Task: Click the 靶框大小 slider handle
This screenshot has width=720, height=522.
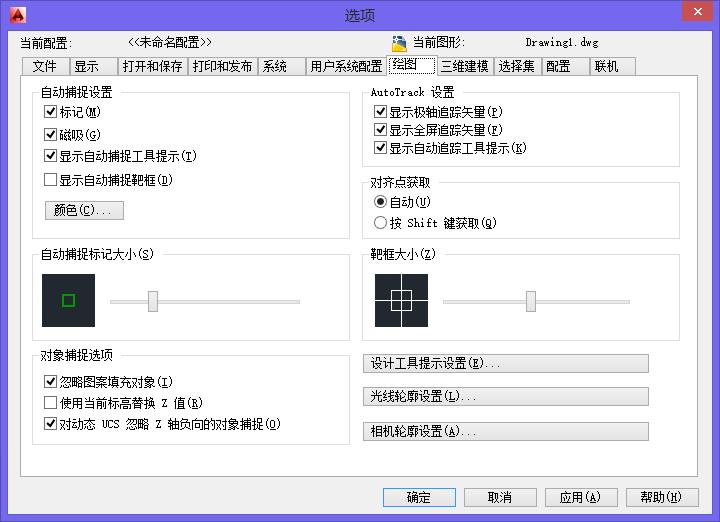Action: 531,301
